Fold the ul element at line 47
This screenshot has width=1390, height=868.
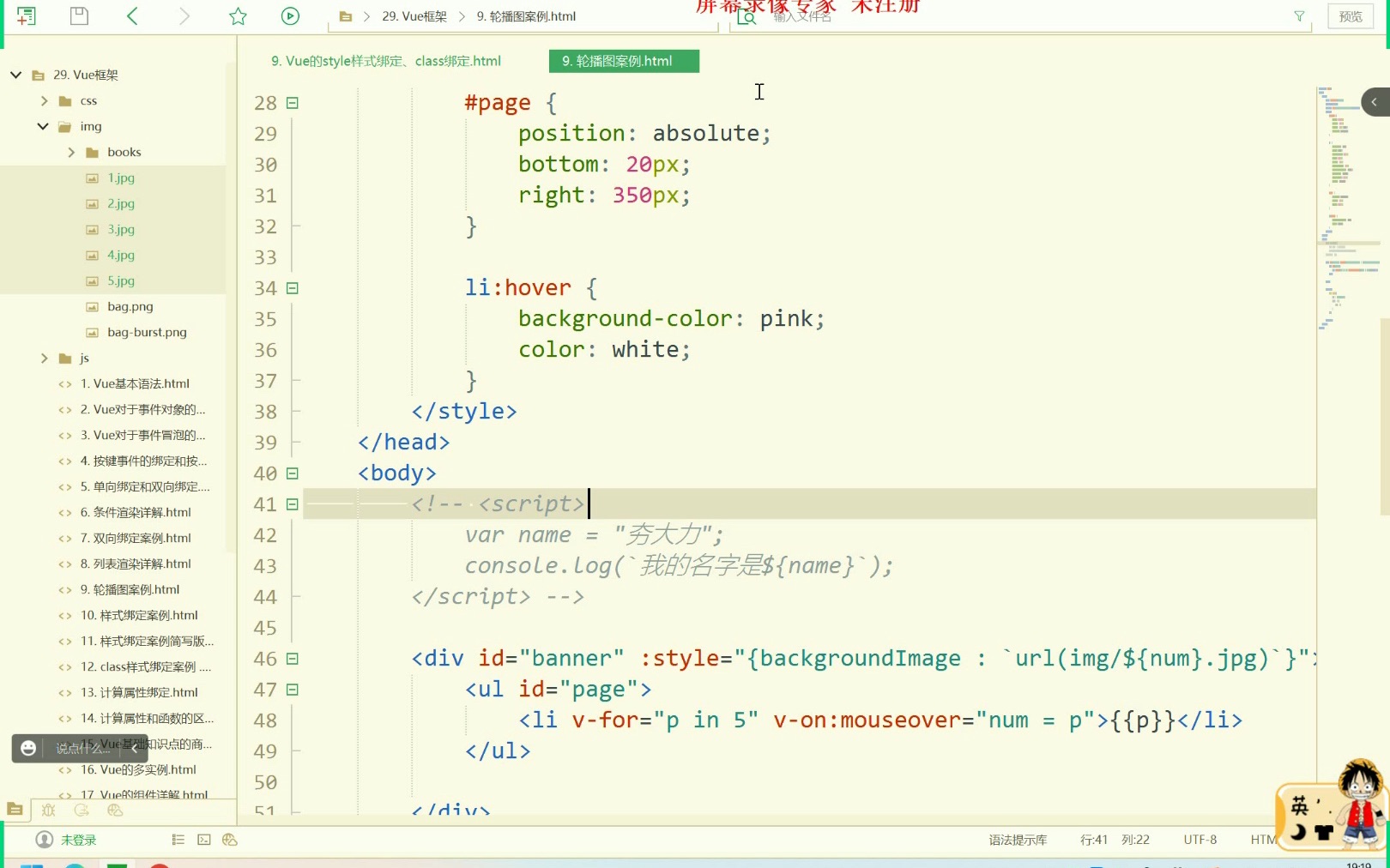coord(292,690)
